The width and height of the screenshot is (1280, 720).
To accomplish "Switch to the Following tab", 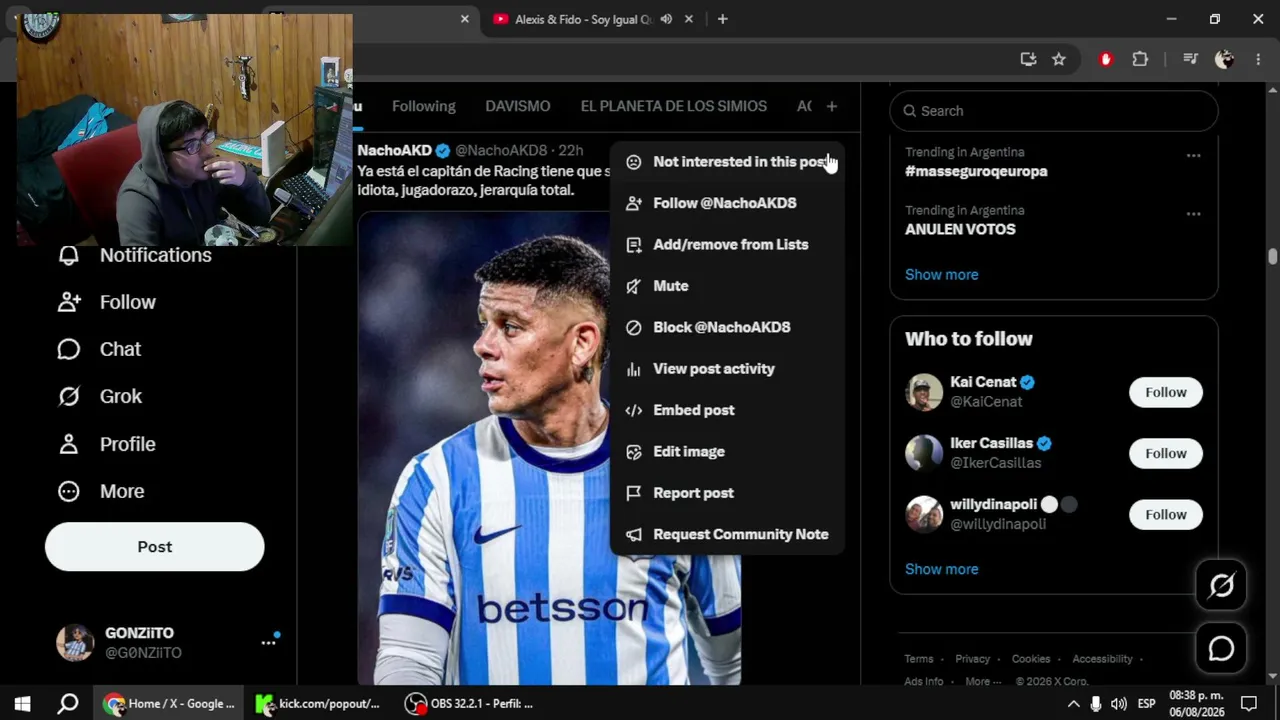I will (423, 106).
